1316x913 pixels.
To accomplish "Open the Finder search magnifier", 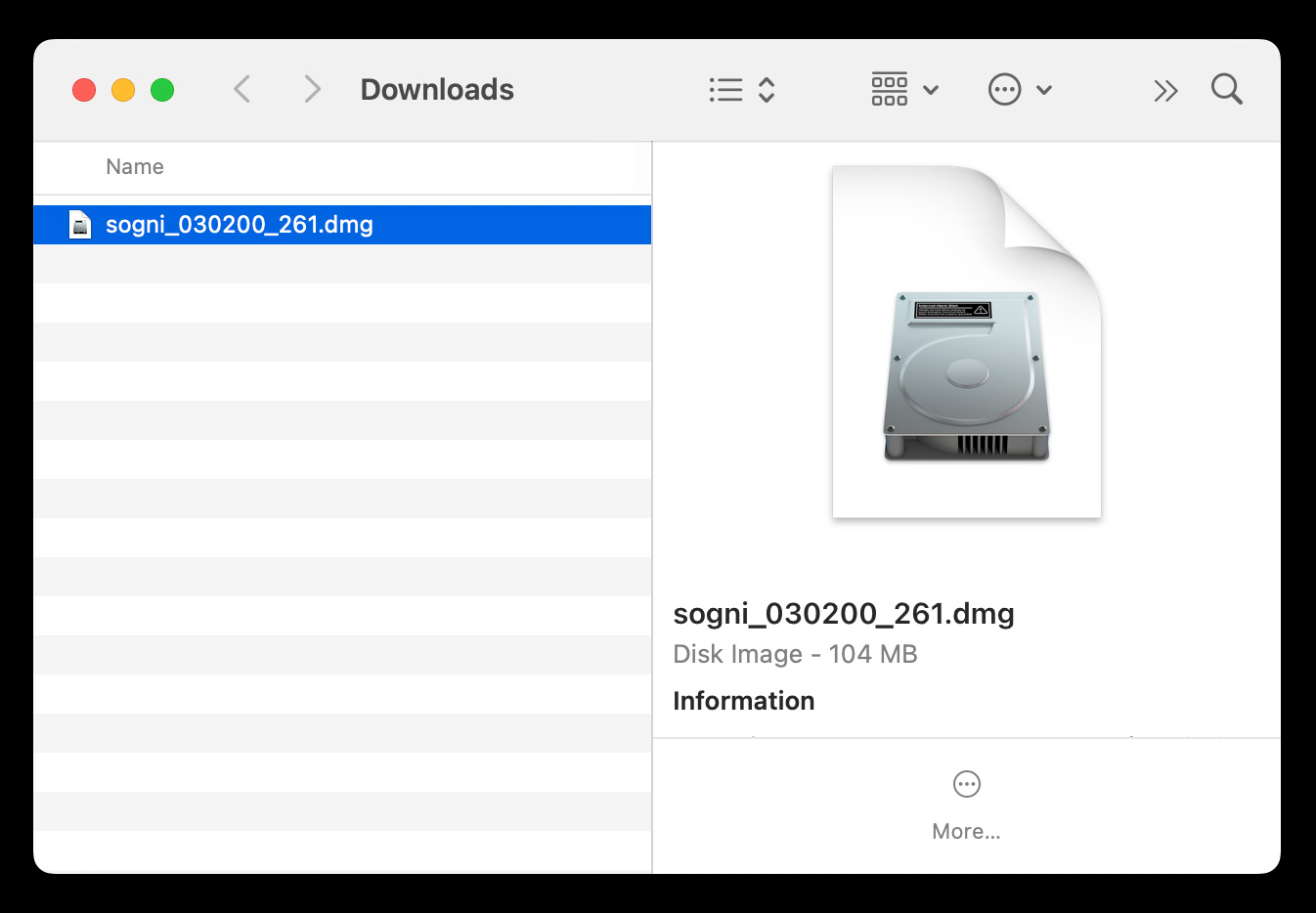I will point(1226,90).
